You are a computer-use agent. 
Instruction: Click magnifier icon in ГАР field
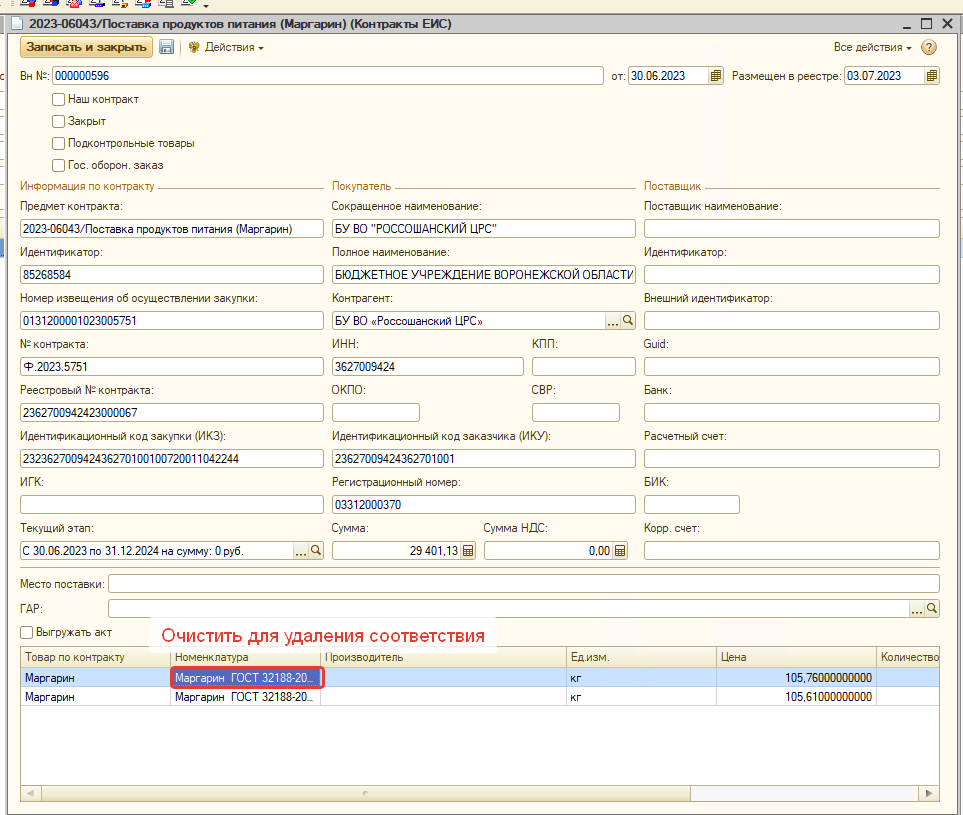tap(932, 609)
